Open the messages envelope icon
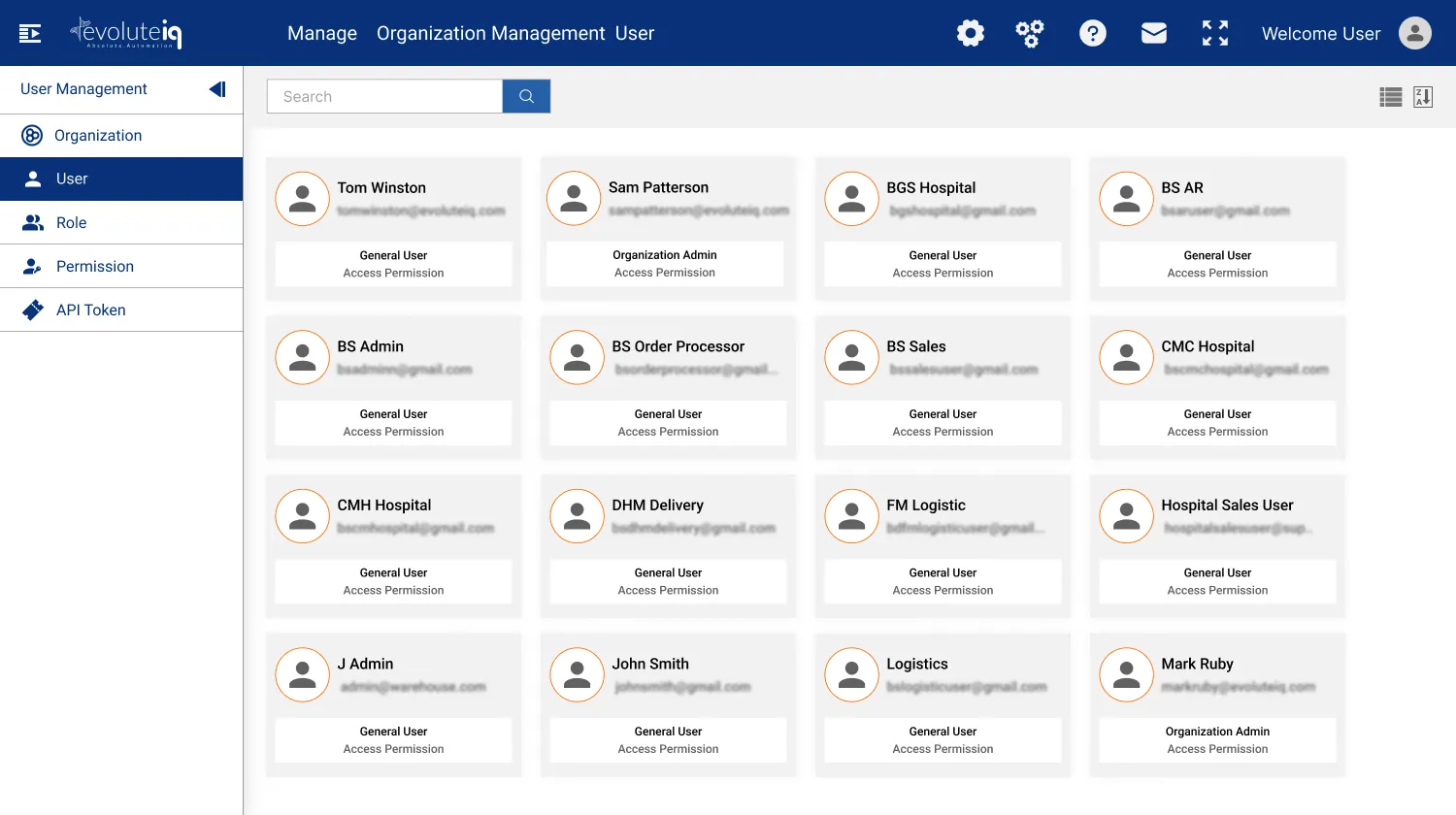The height and width of the screenshot is (815, 1456). coord(1154,32)
